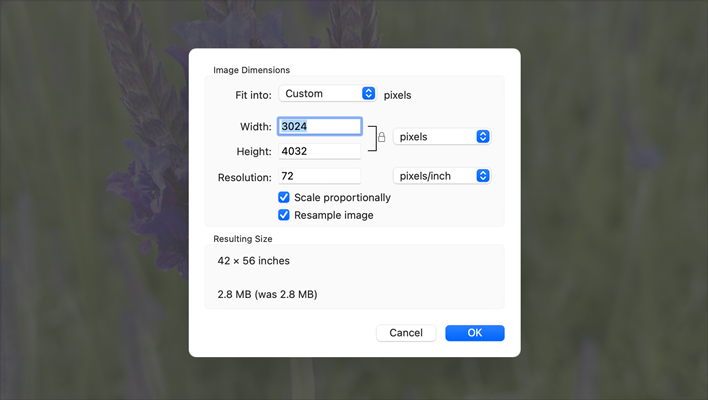Click the blue chevrons on the Width units popup
The image size is (708, 400).
point(483,136)
